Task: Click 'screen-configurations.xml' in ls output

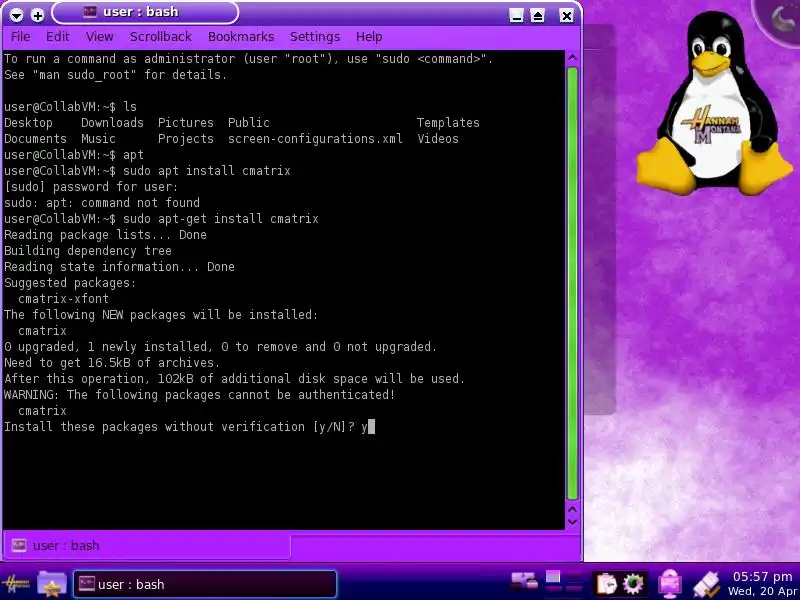Action: click(x=315, y=139)
